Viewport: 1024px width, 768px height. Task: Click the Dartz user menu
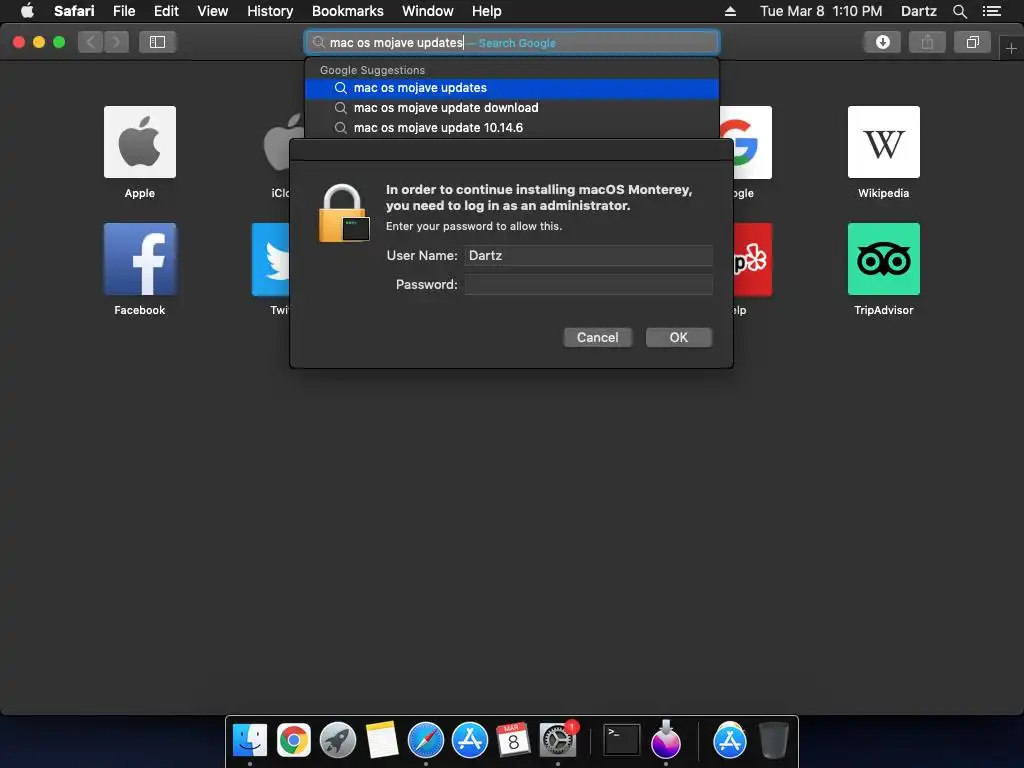(x=918, y=11)
